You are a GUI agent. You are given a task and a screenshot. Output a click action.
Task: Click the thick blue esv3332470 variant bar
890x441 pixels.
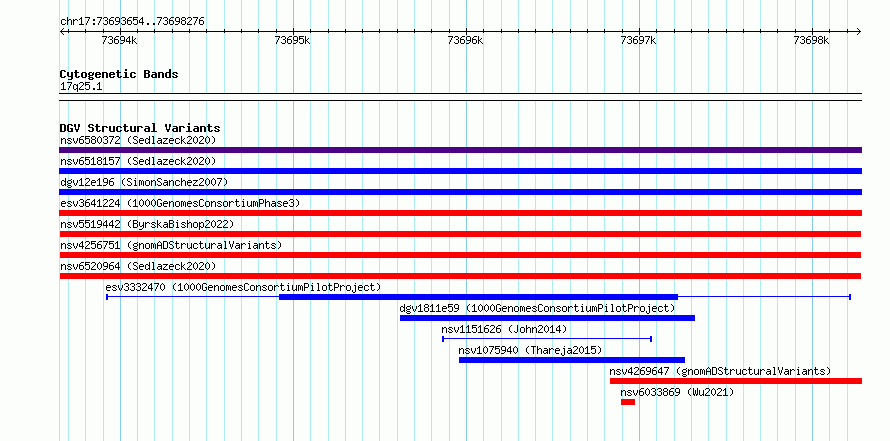tap(478, 297)
